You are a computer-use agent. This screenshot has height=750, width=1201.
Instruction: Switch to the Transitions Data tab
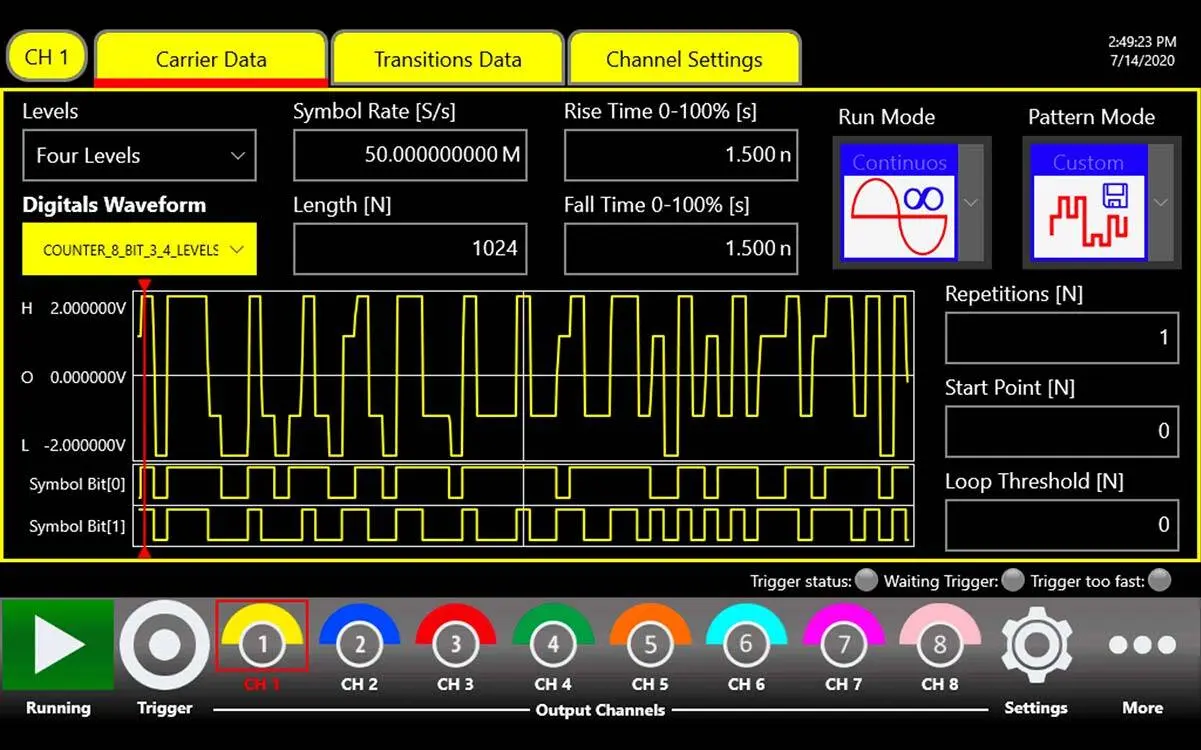(x=447, y=59)
